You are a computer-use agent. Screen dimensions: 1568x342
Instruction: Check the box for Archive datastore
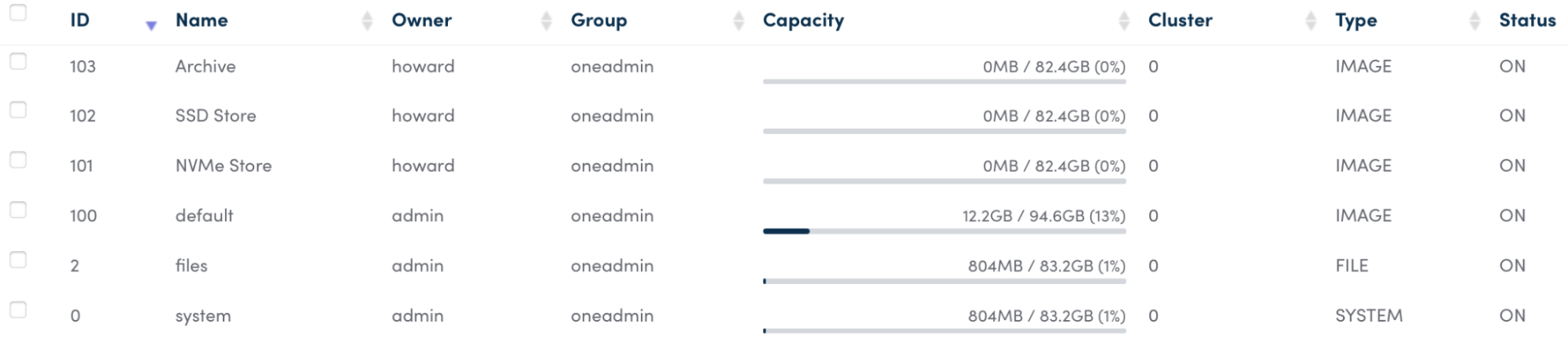pyautogui.click(x=18, y=61)
